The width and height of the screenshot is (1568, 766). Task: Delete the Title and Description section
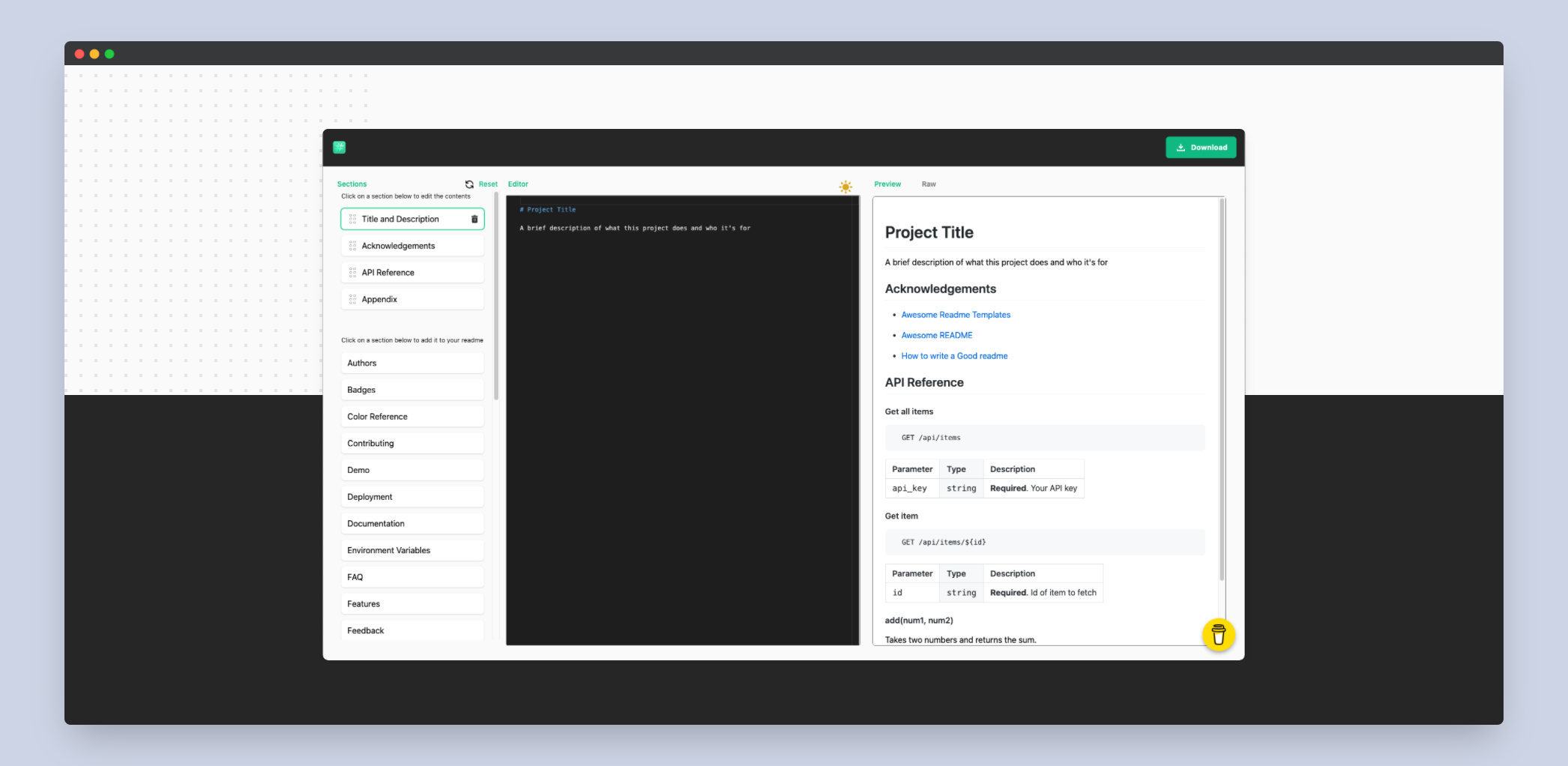(474, 219)
